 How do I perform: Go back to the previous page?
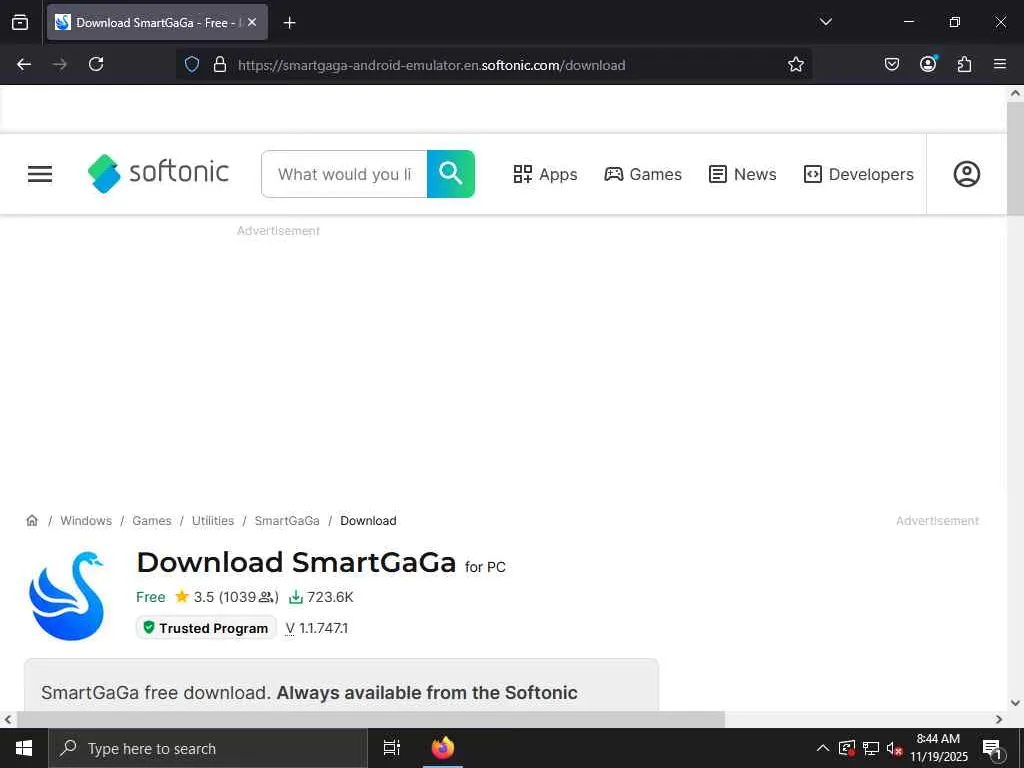24,64
